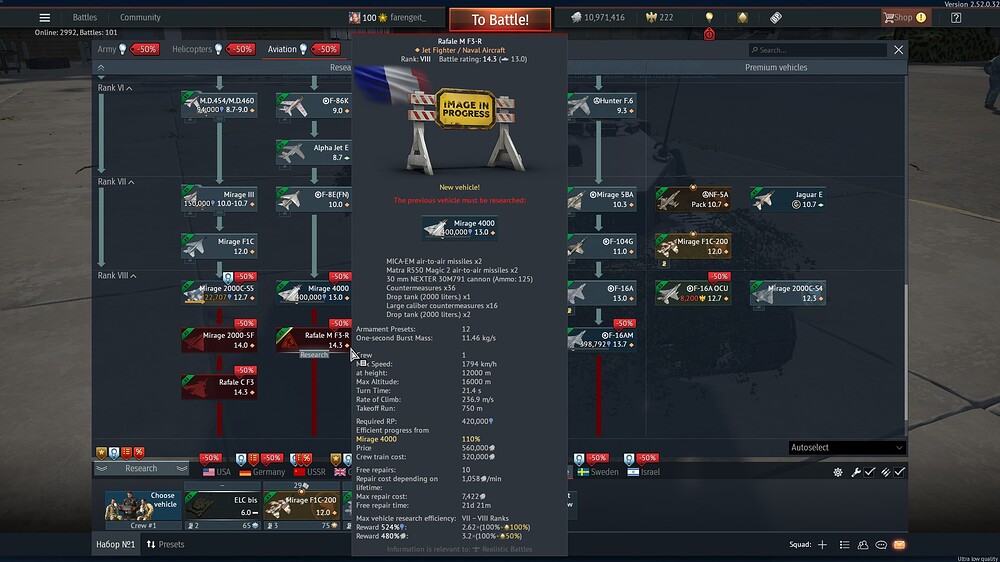Open the hamburger main menu
1000x562 pixels.
tap(44, 17)
